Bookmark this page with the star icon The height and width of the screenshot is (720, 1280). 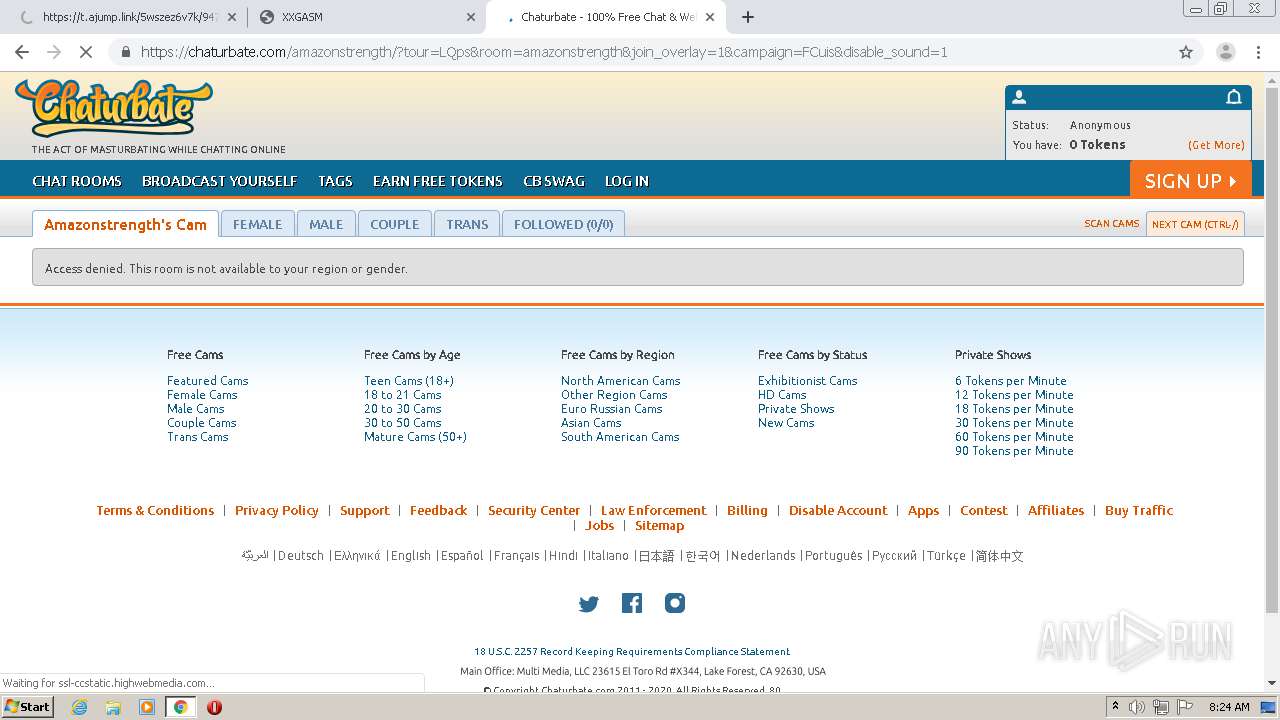pyautogui.click(x=1186, y=52)
